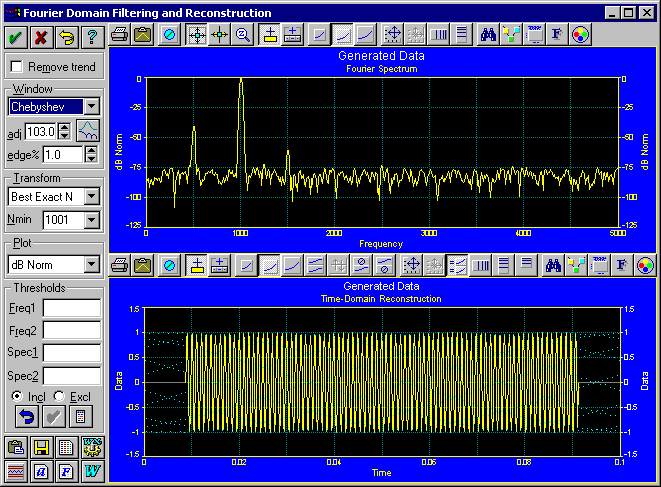Image resolution: width=661 pixels, height=487 pixels.
Task: Toggle the blue circle icon in spectrum toolbar
Action: pyautogui.click(x=169, y=35)
